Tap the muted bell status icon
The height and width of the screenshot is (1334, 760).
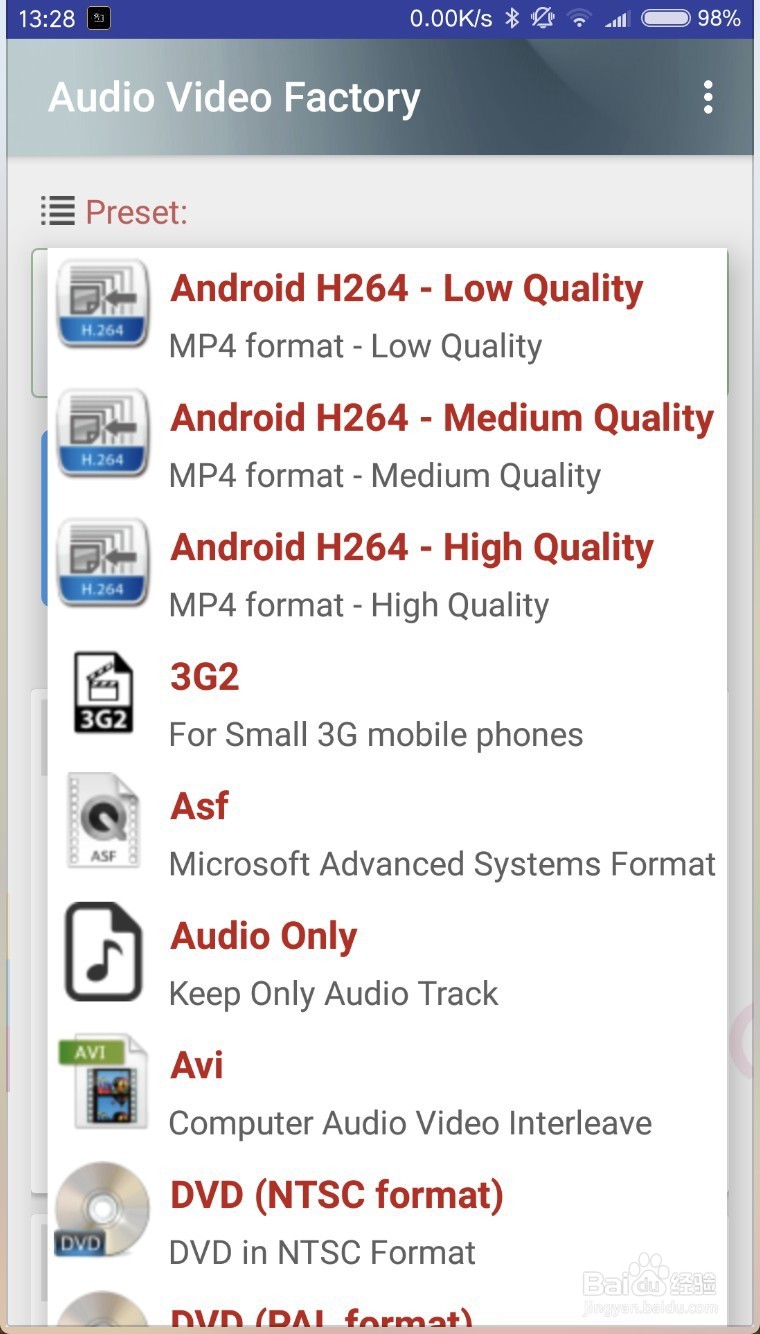click(543, 18)
